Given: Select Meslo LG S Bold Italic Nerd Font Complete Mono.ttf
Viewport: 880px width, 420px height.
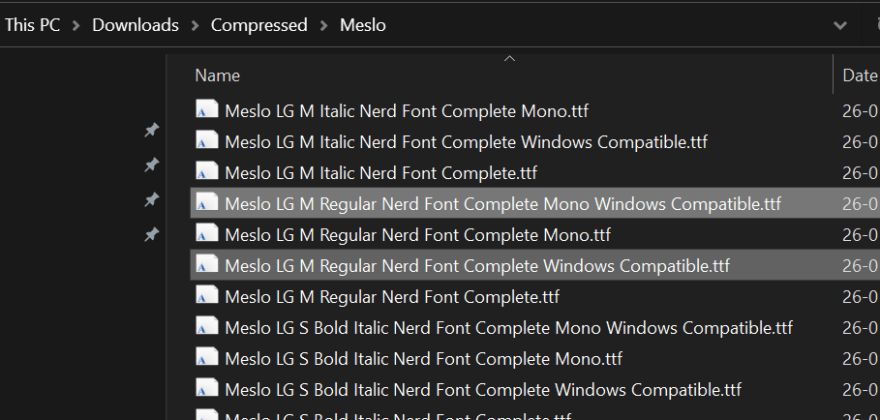Looking at the screenshot, I should pyautogui.click(x=423, y=358).
